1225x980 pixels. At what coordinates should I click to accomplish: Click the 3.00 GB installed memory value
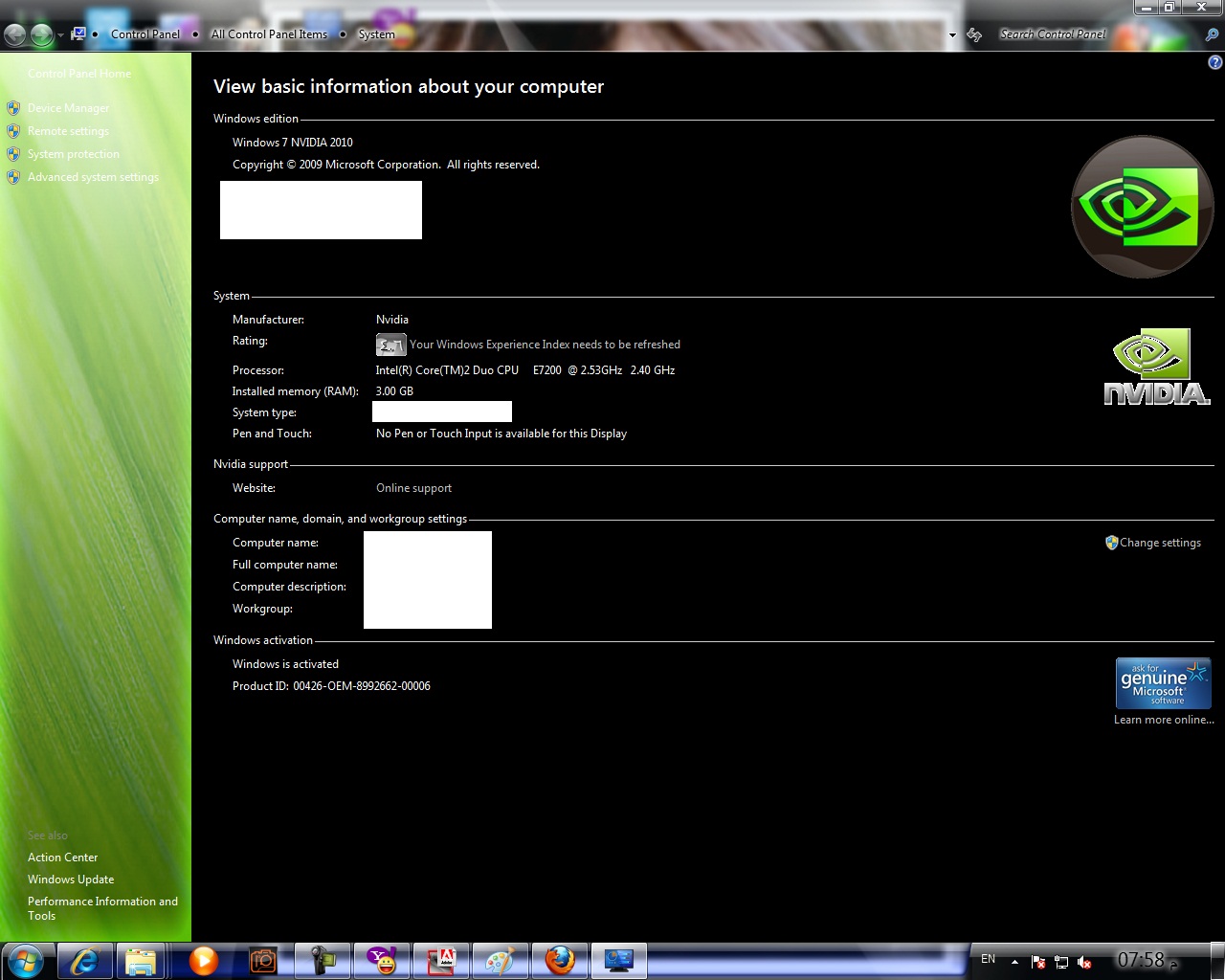(x=394, y=391)
